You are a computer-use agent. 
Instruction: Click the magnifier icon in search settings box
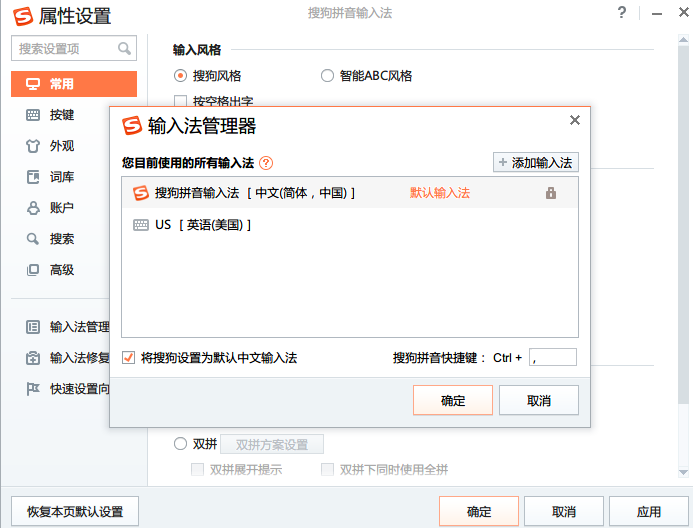click(x=125, y=48)
